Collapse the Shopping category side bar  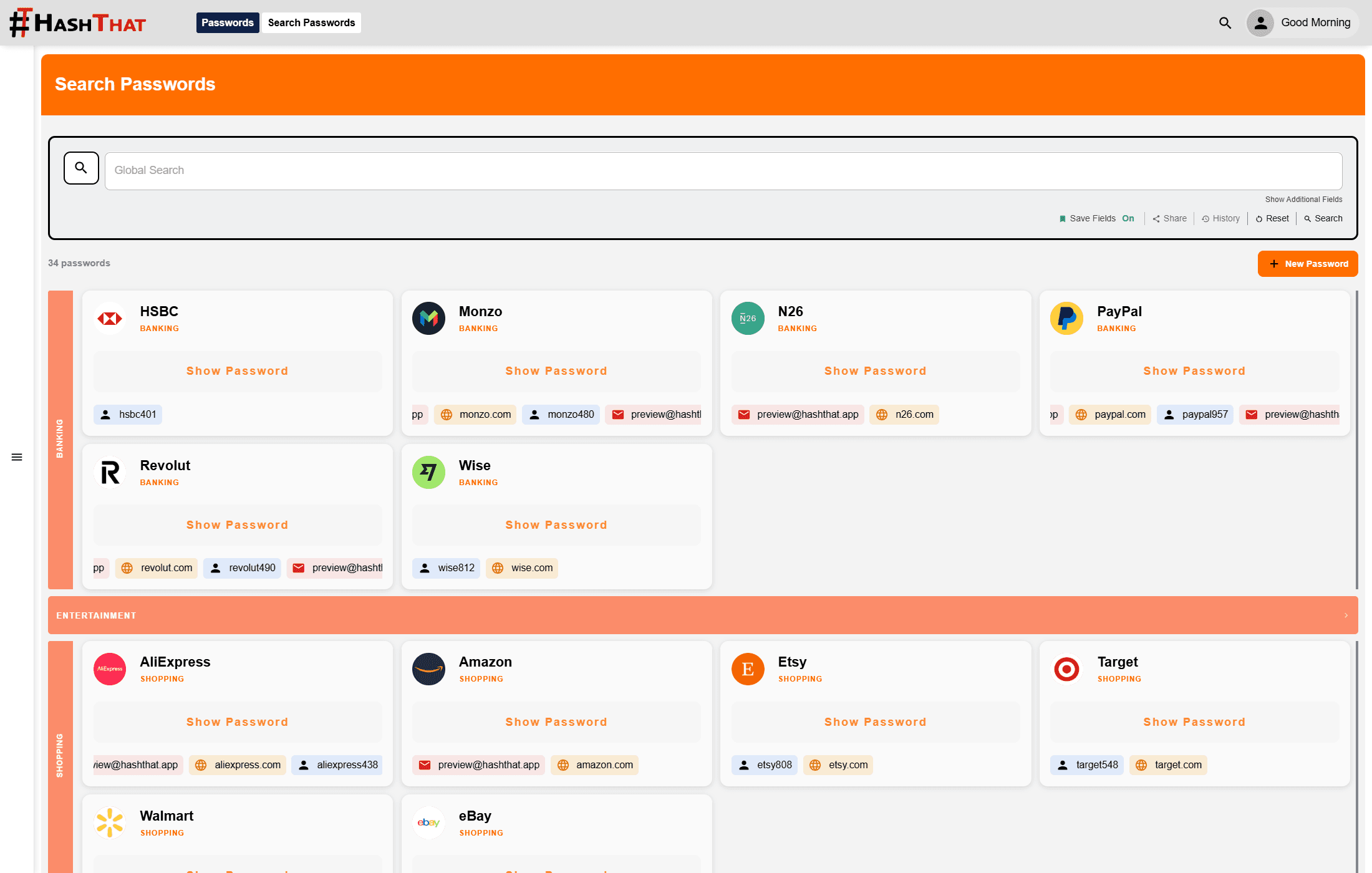click(60, 756)
